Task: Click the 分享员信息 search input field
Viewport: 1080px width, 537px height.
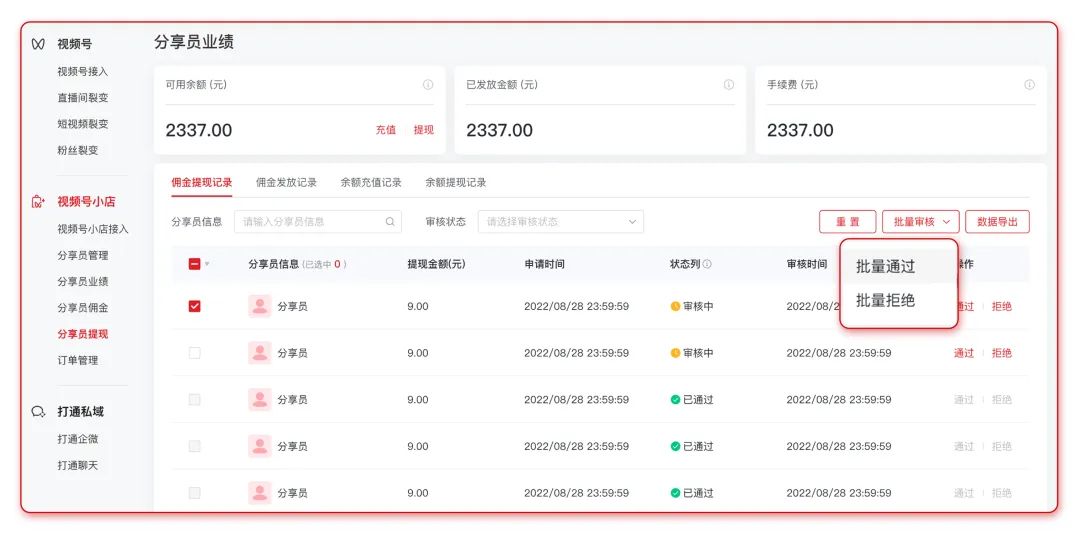Action: click(310, 222)
